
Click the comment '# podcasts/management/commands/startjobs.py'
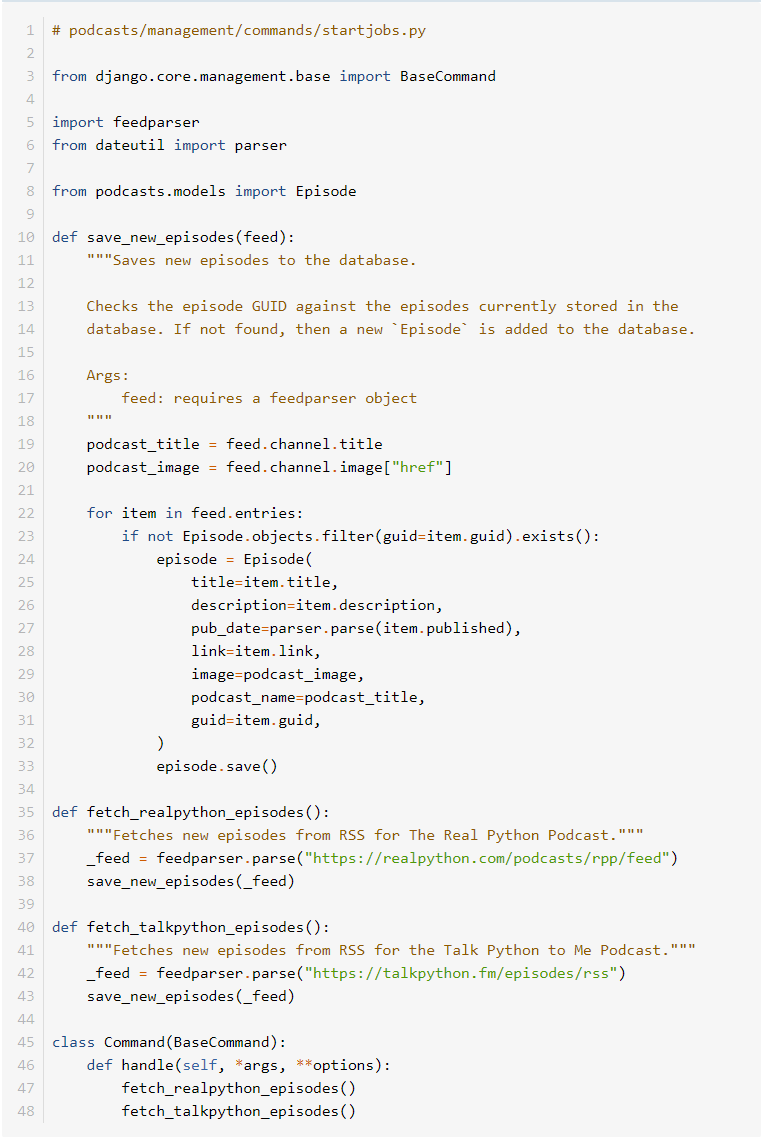click(239, 30)
